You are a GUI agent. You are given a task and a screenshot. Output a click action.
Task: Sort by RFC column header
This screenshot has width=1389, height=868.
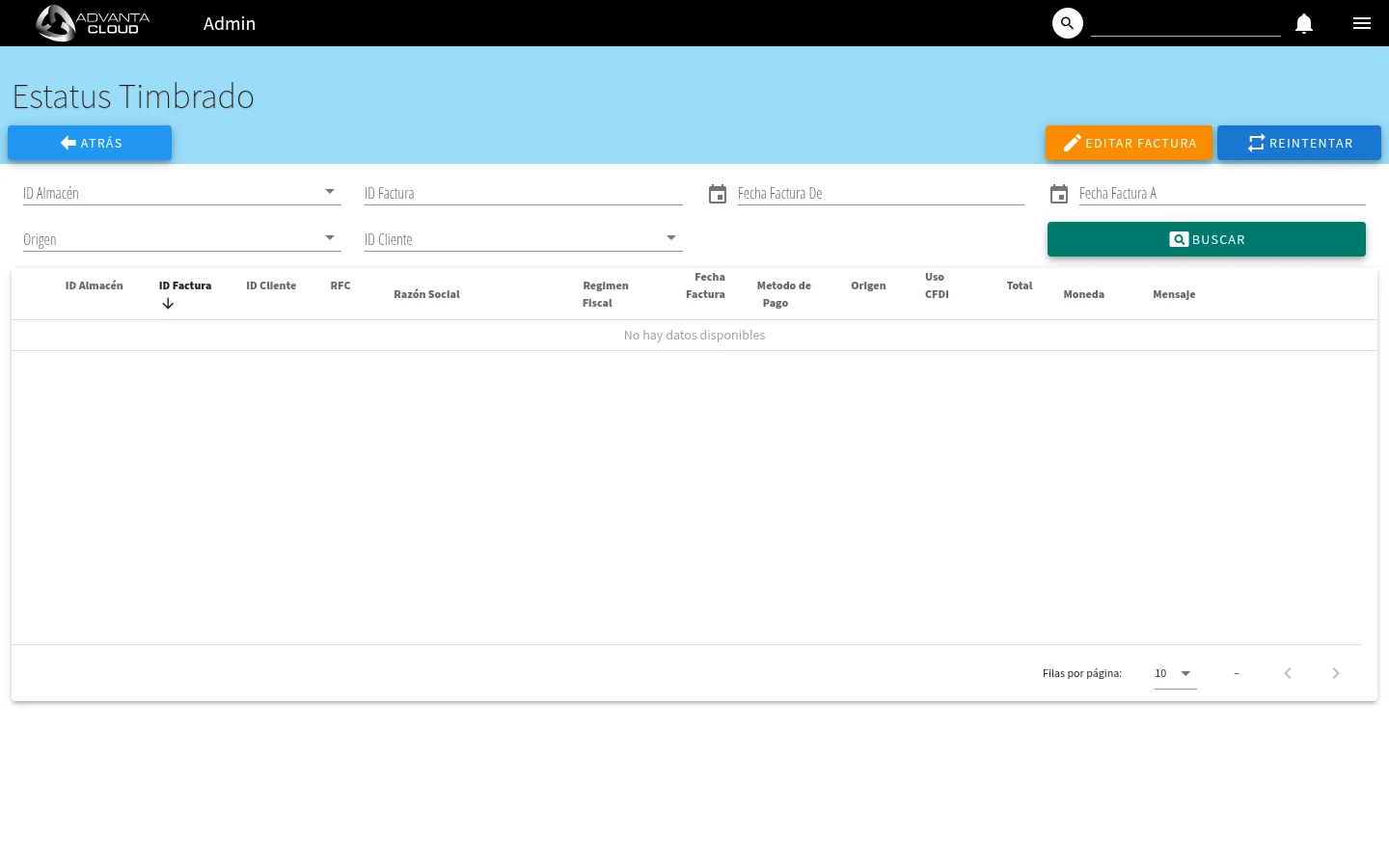(340, 285)
